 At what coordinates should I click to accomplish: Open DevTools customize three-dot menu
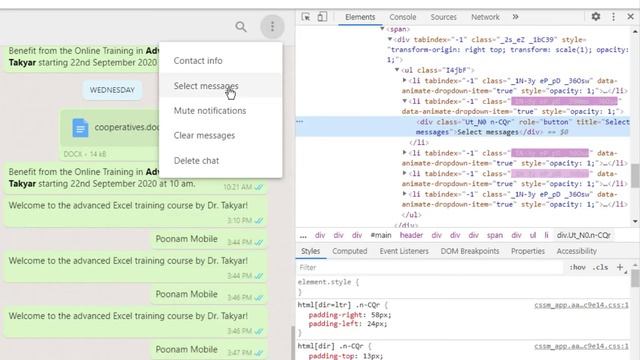click(x=613, y=17)
